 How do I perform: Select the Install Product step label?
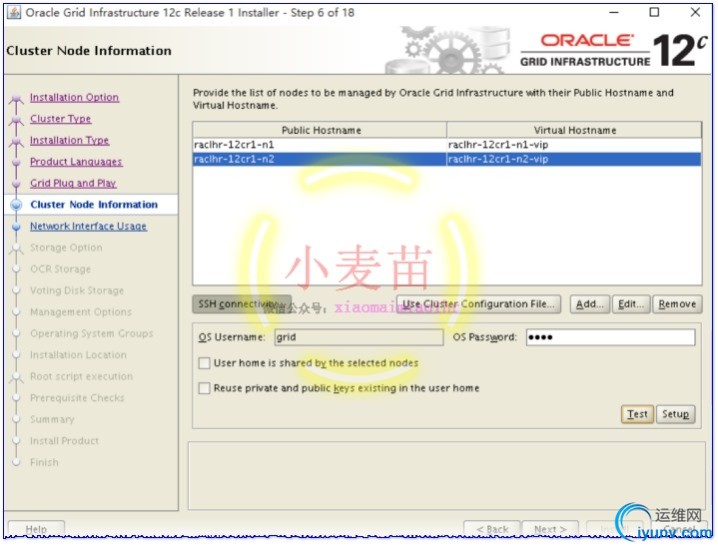[x=64, y=441]
